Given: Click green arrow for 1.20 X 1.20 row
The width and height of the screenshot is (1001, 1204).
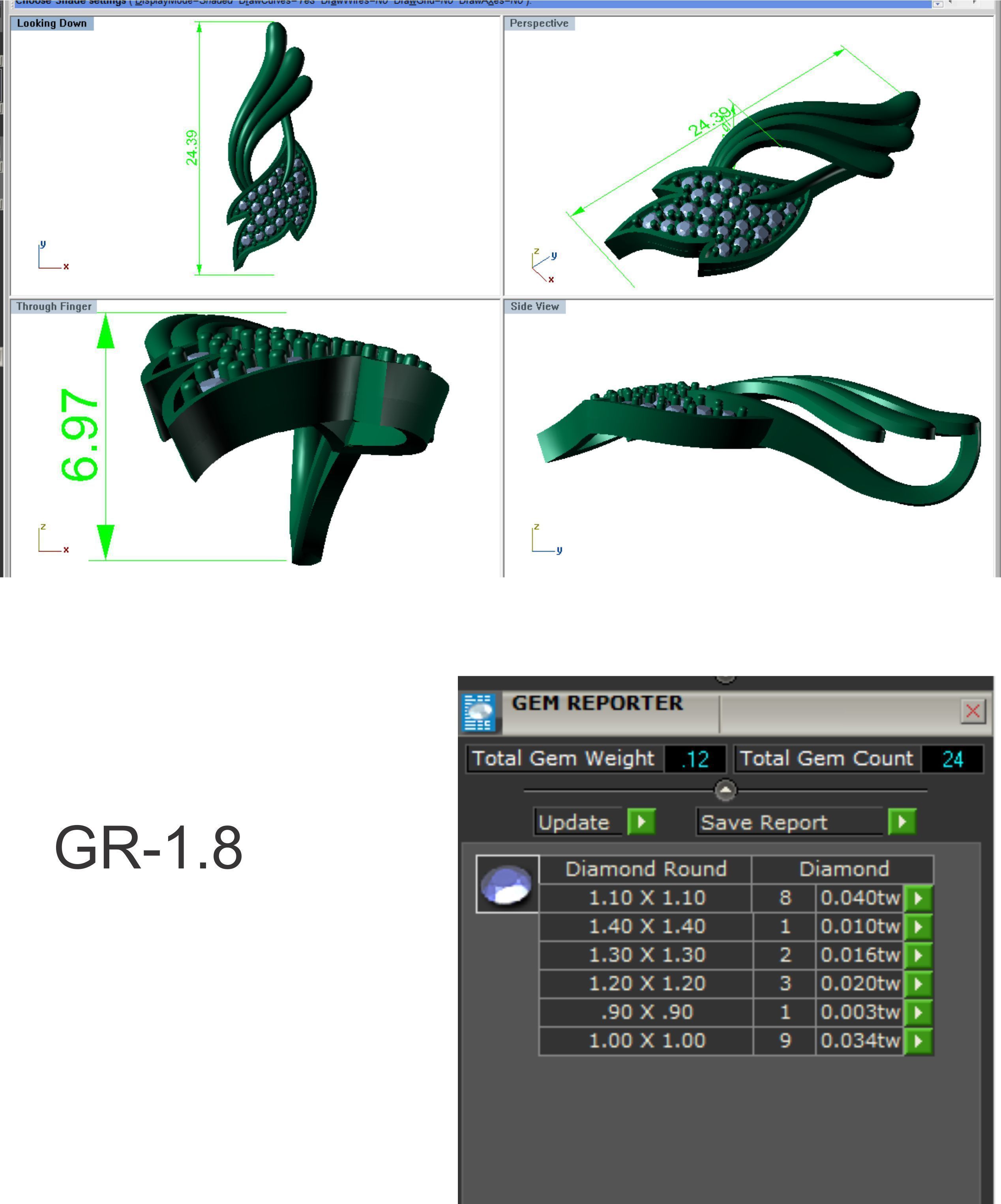Looking at the screenshot, I should point(918,984).
